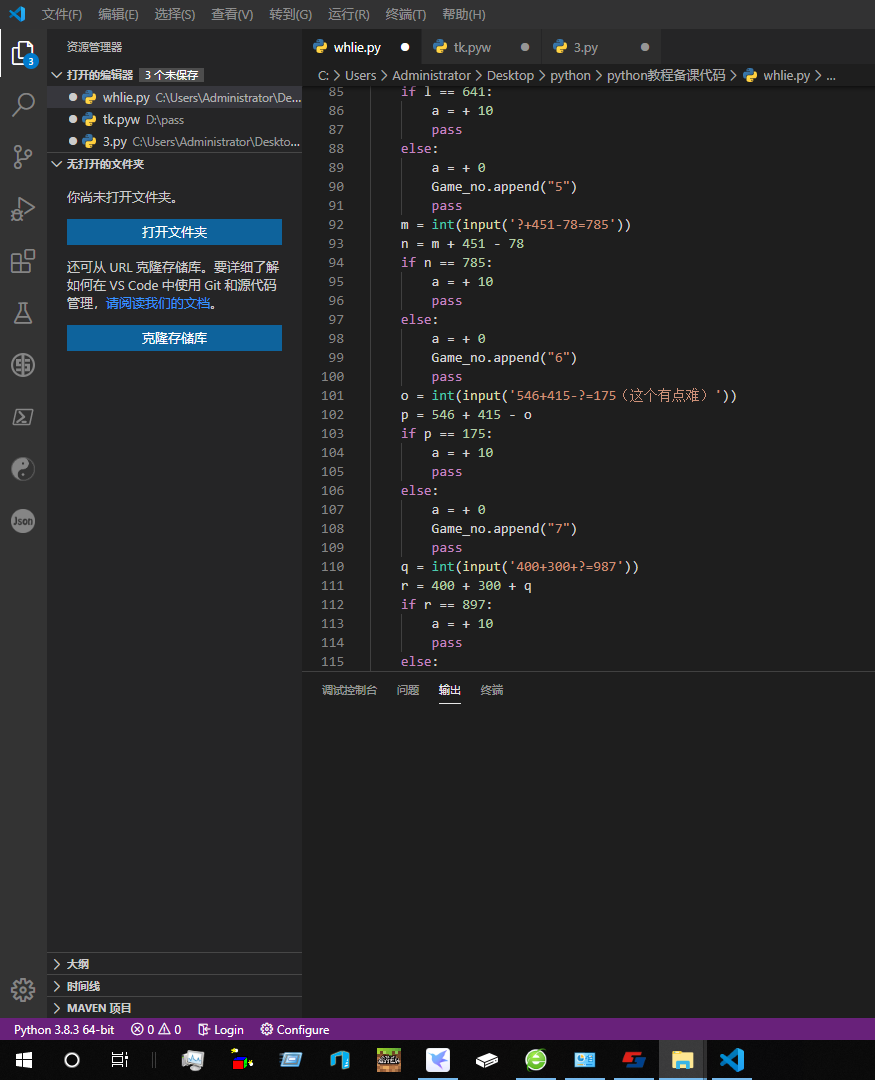Viewport: 875px width, 1080px height.
Task: Follow the read our docs link
Action: click(x=158, y=304)
